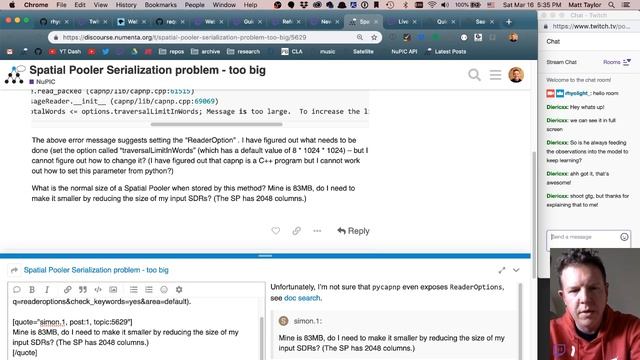This screenshot has width=640, height=360.
Task: Open the CLA bookmark
Action: tap(292, 51)
